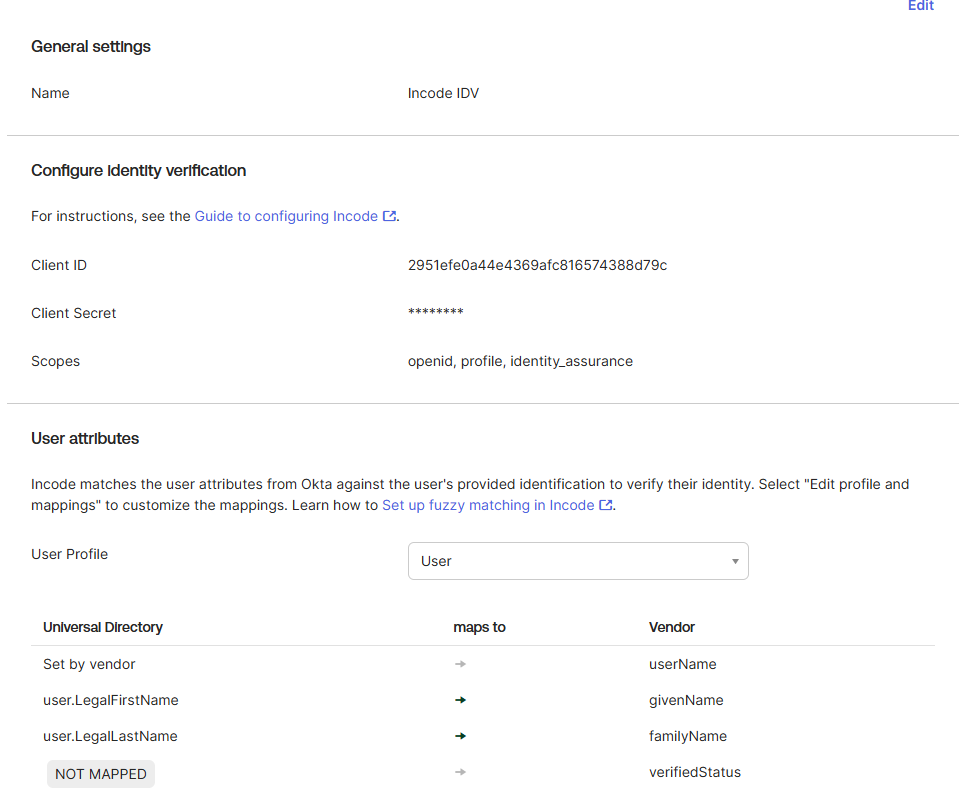Click the arrow in the verifiedStatus mapping row

point(460,772)
